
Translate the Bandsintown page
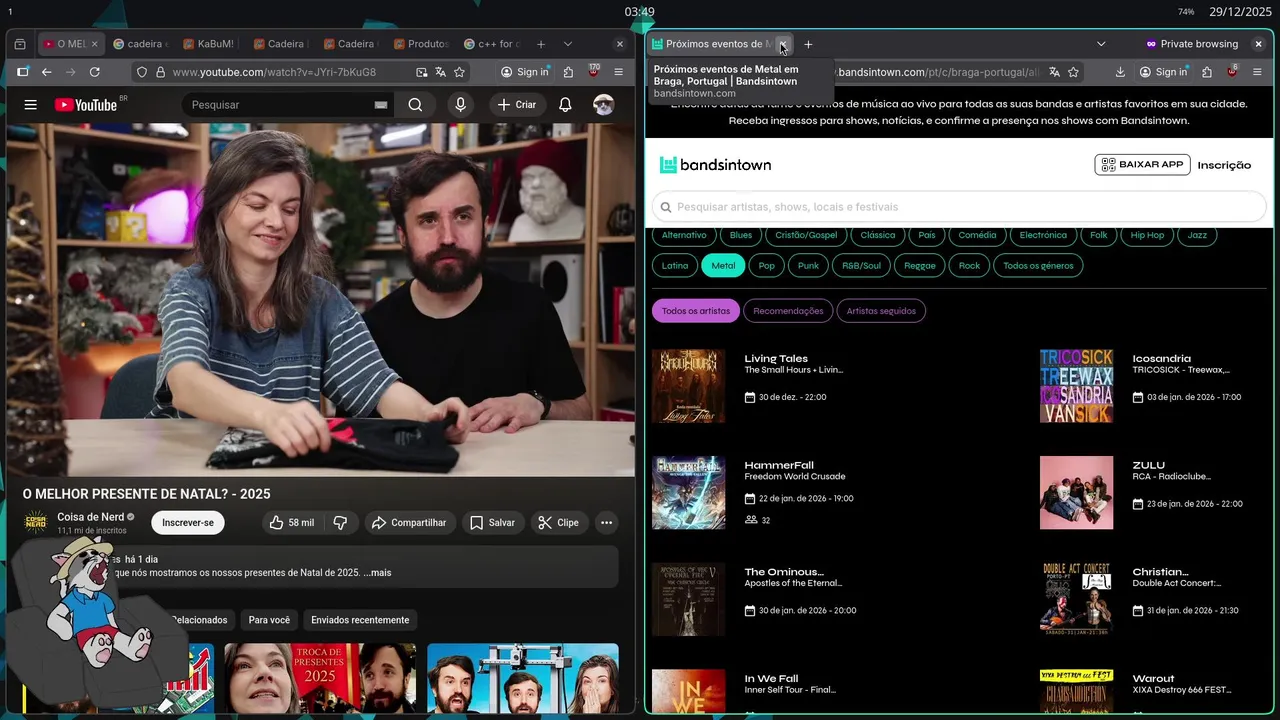point(1054,72)
